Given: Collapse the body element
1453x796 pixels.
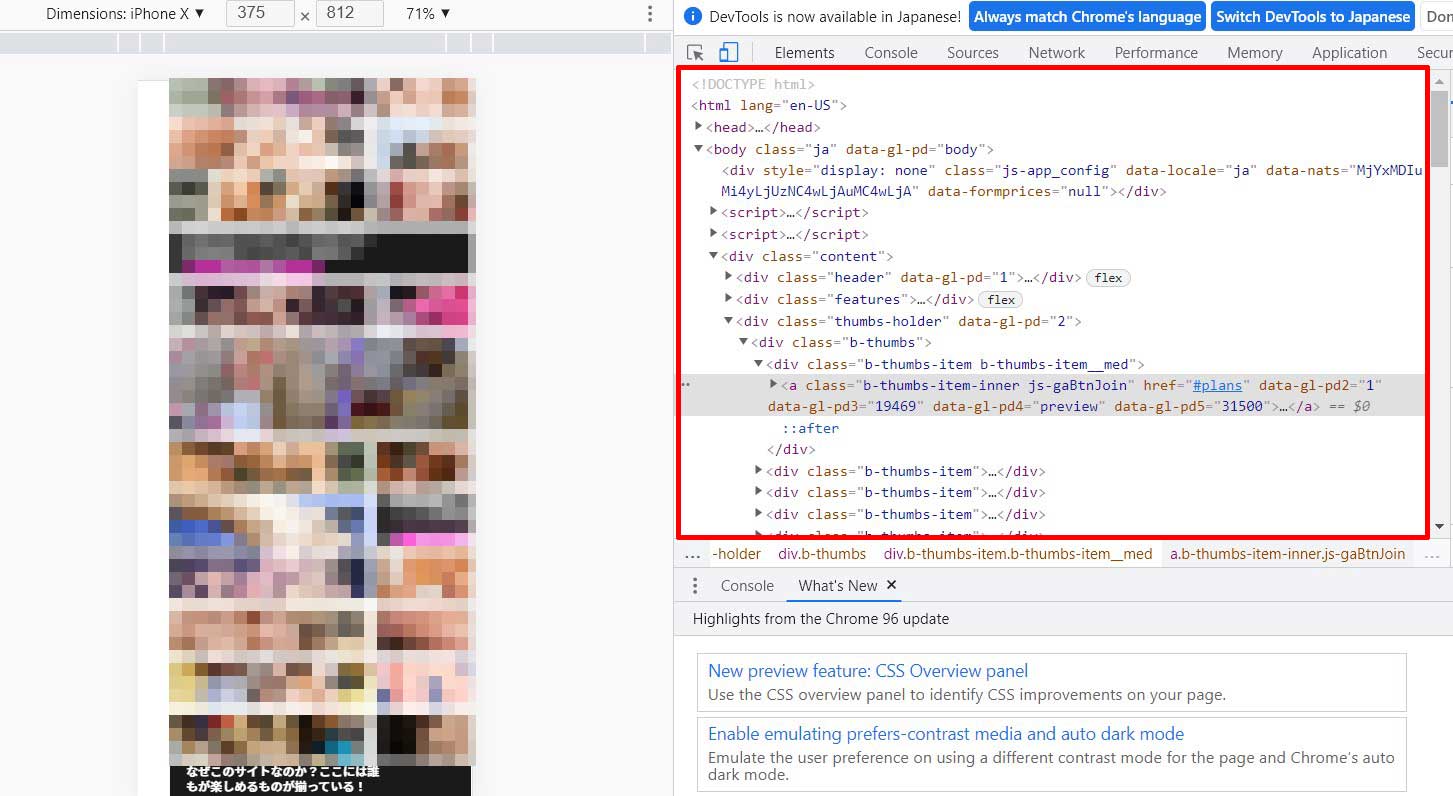Looking at the screenshot, I should (x=699, y=149).
